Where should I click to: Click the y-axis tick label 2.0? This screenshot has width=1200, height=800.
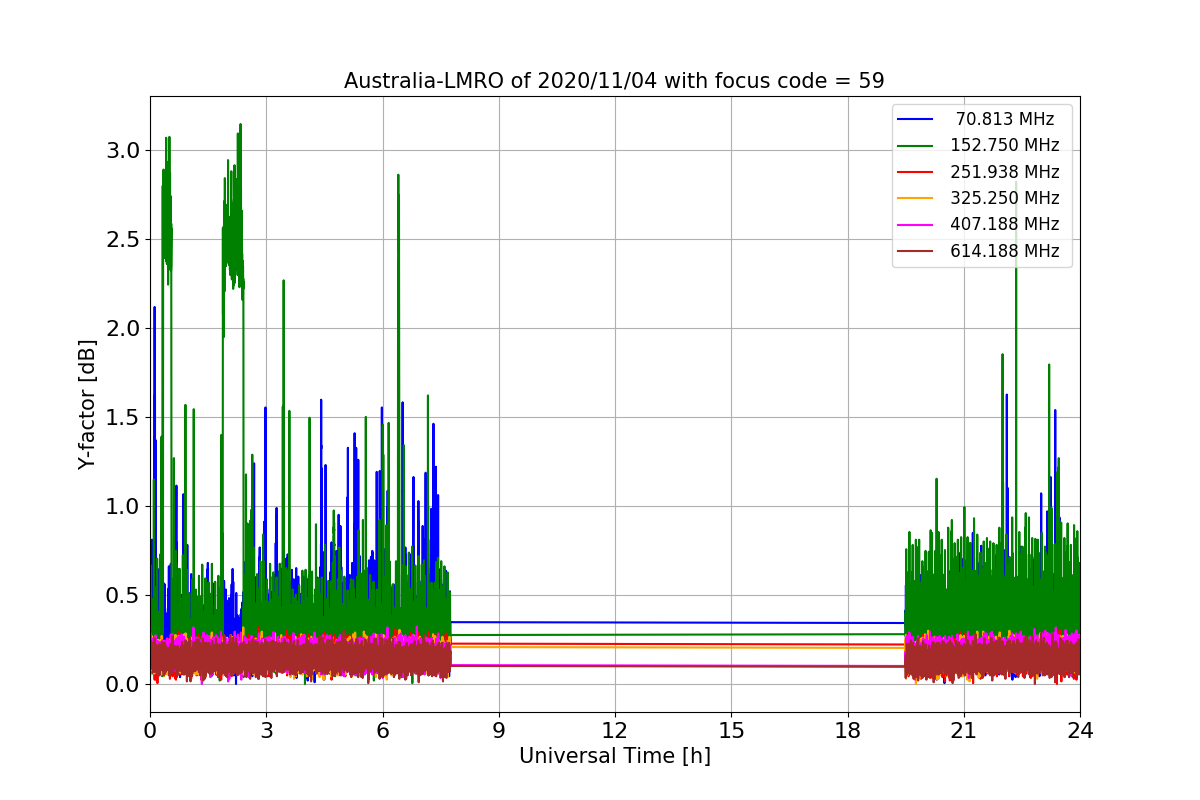click(124, 328)
